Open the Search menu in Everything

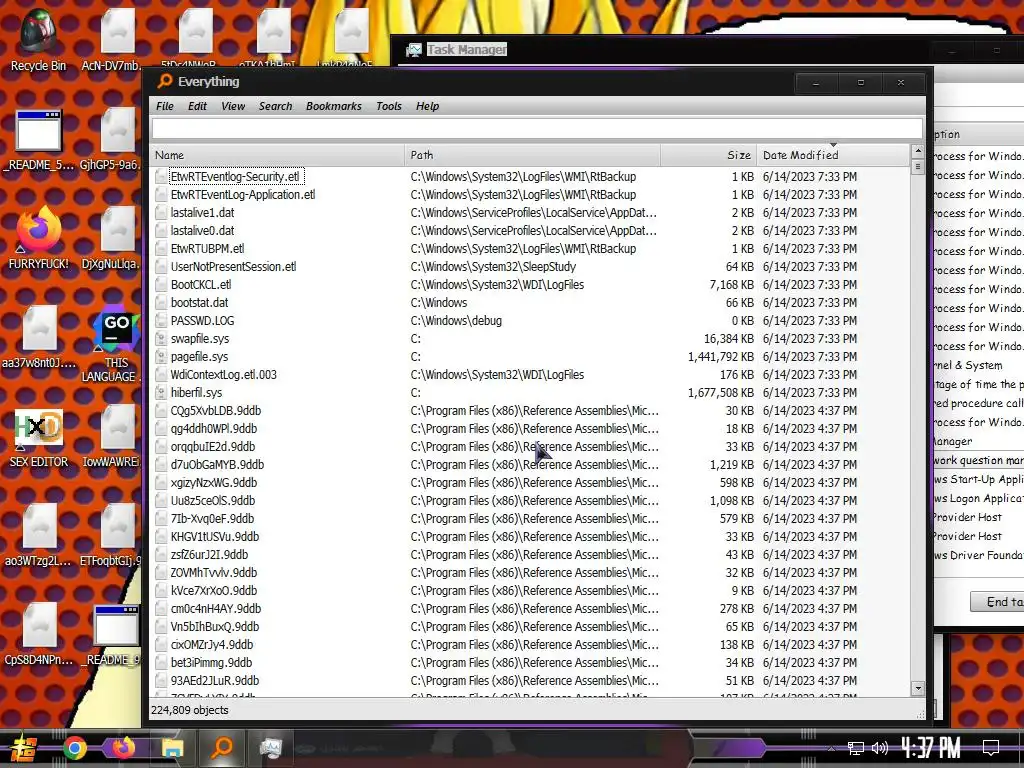tap(276, 106)
